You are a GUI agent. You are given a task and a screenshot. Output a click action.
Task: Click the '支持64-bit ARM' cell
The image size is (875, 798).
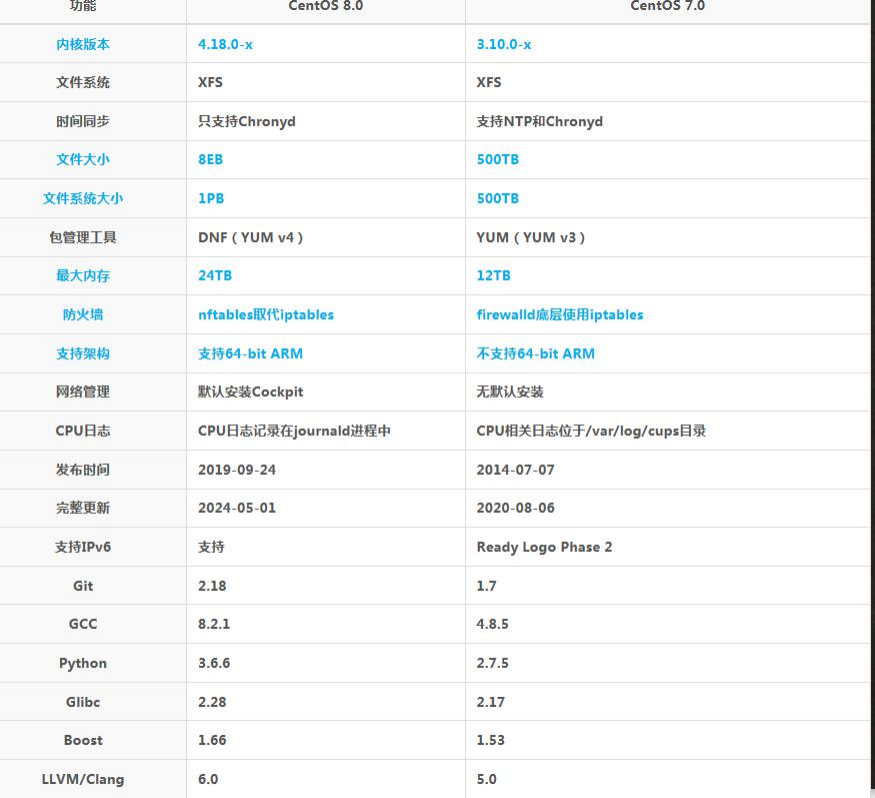[x=250, y=353]
